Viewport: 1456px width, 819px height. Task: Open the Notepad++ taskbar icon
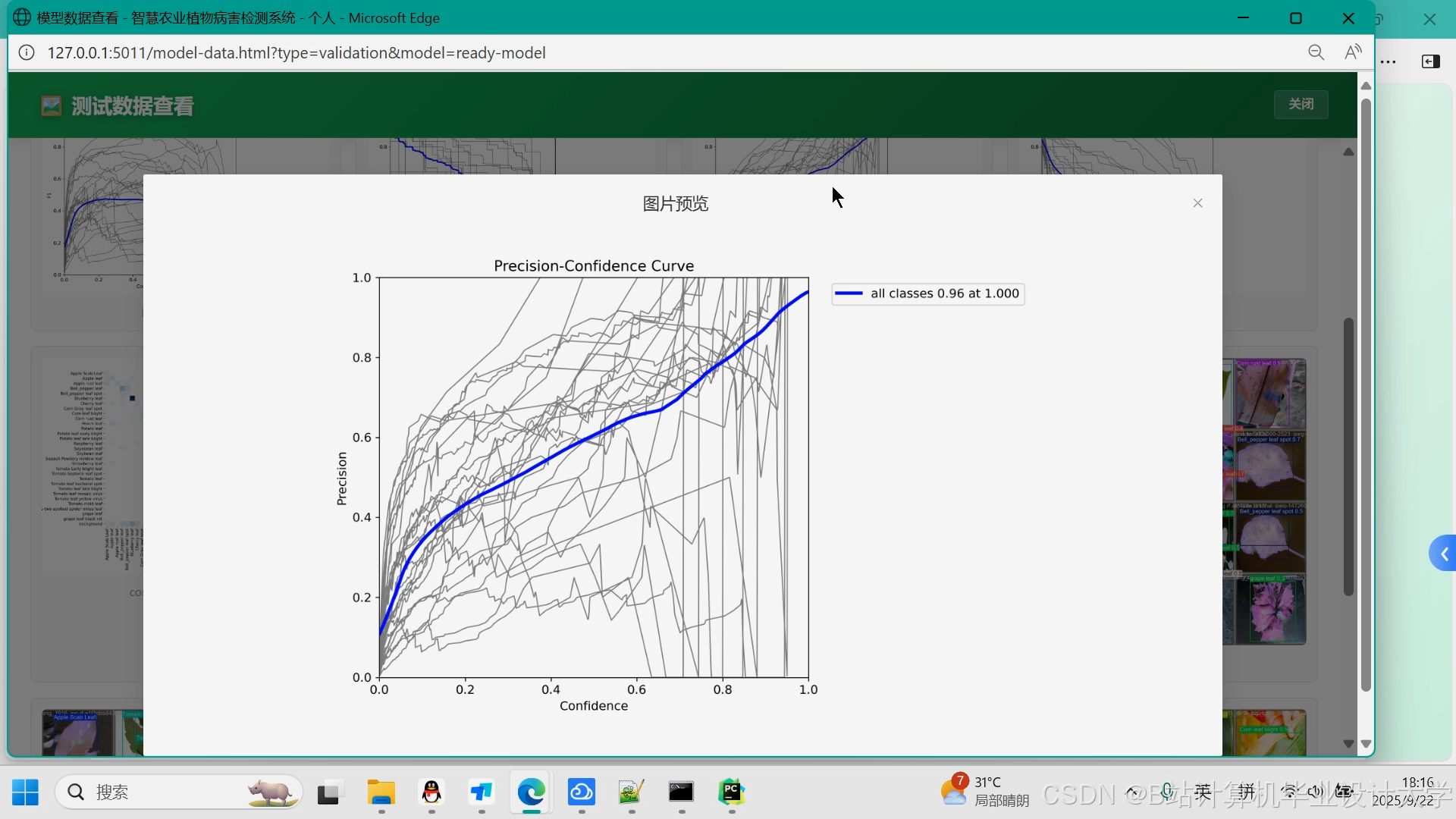click(x=631, y=792)
